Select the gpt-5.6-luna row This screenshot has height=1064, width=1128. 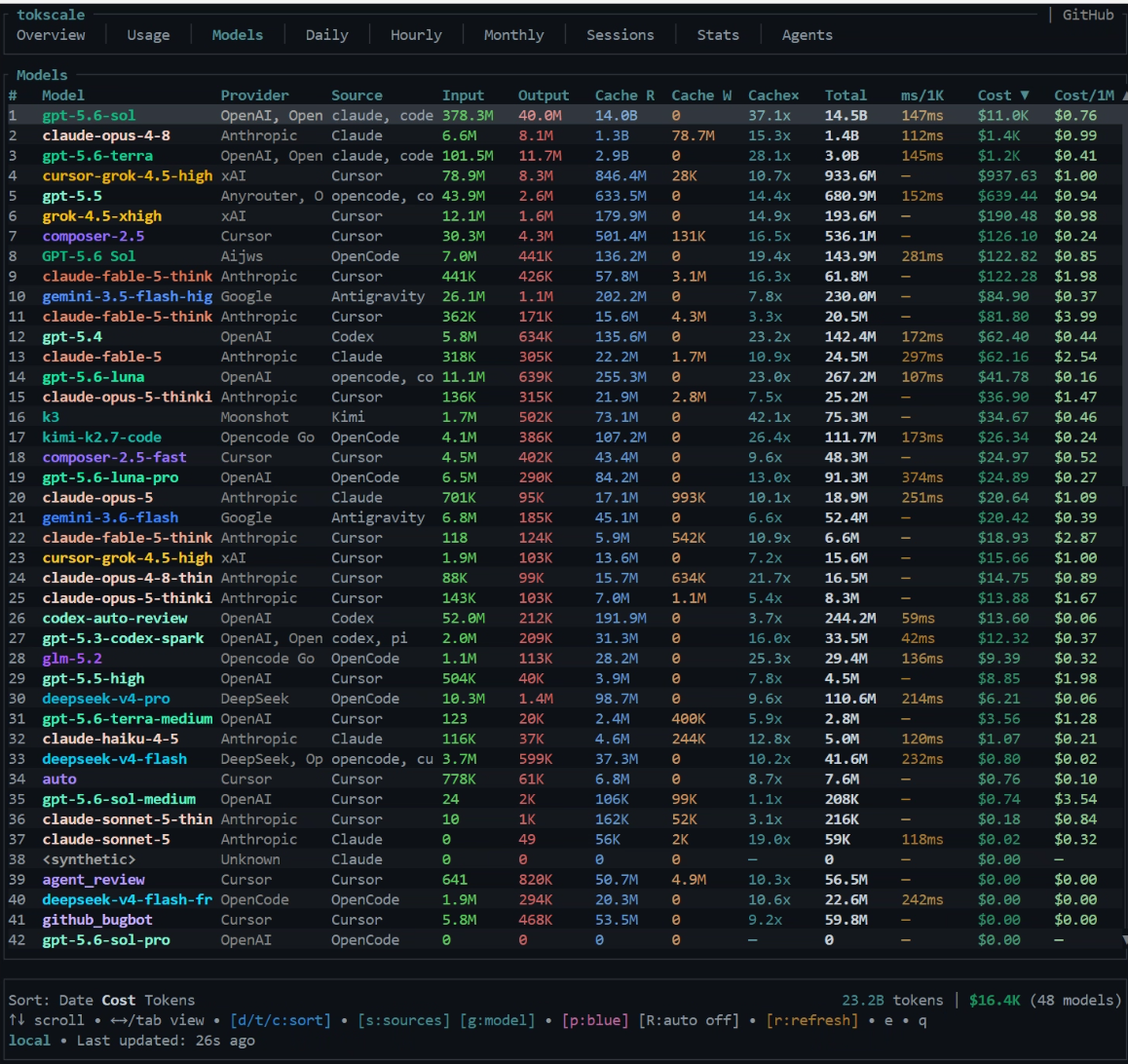coord(563,377)
